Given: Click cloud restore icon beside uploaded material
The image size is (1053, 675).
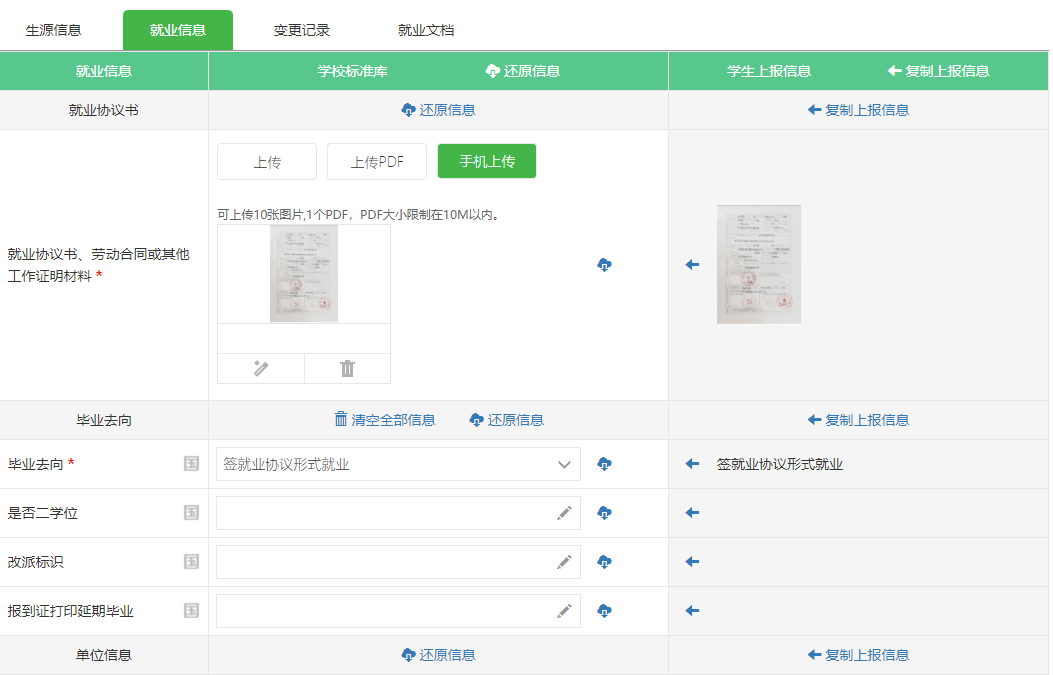Looking at the screenshot, I should pos(604,265).
